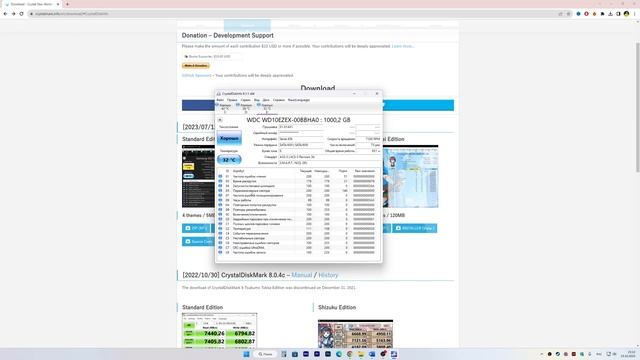This screenshot has width=640, height=360.
Task: Go forward in the browser
Action: [x=13, y=14]
